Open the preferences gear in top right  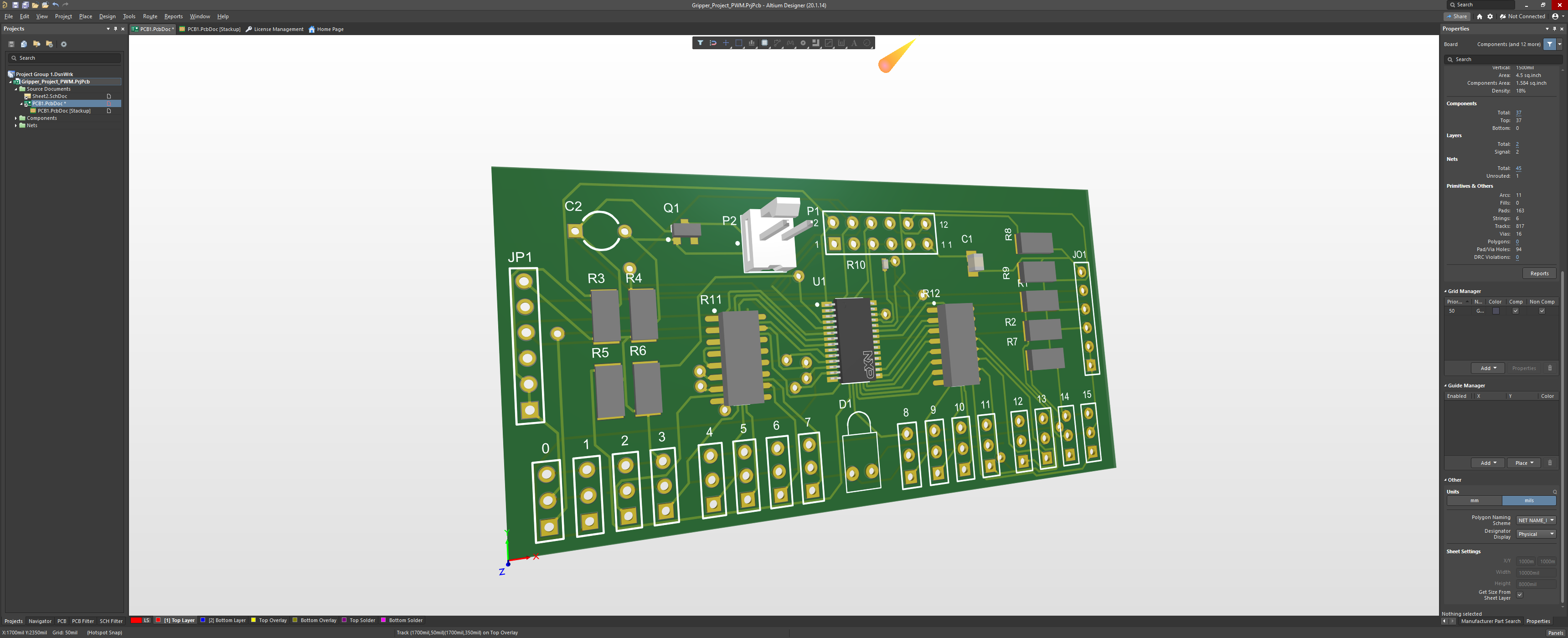tap(1490, 16)
